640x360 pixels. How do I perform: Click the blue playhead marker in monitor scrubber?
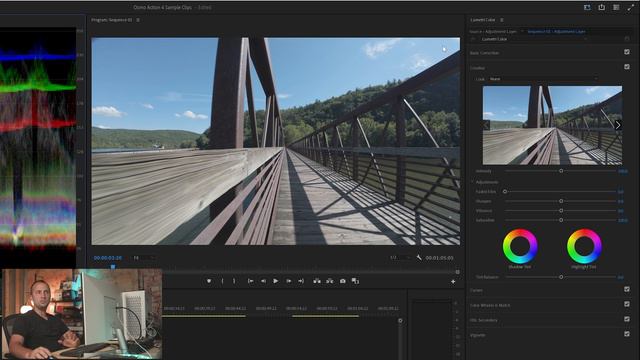pos(113,267)
